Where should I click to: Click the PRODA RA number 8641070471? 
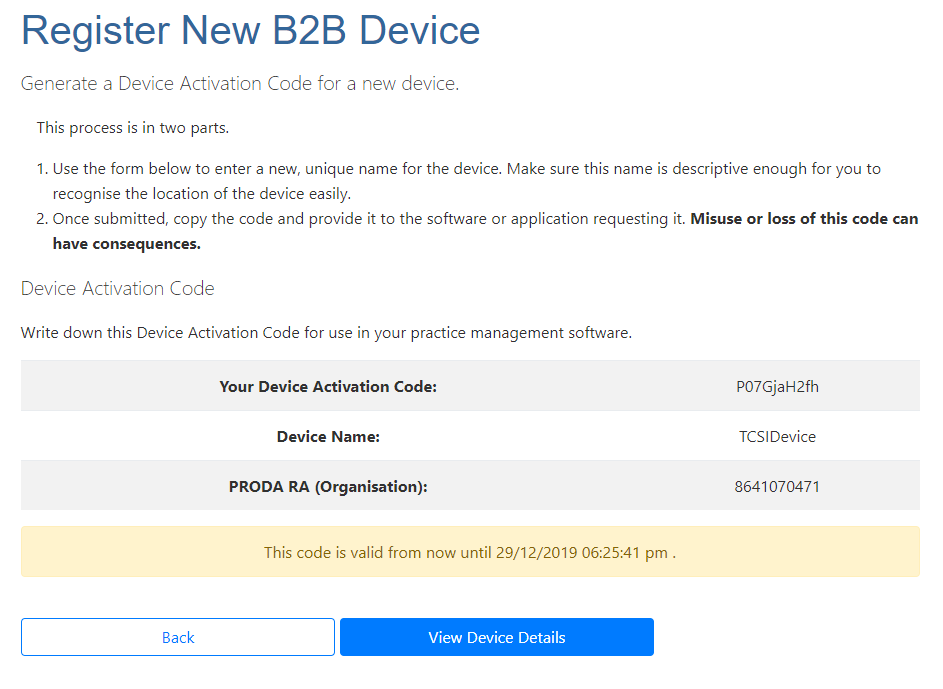(x=777, y=487)
